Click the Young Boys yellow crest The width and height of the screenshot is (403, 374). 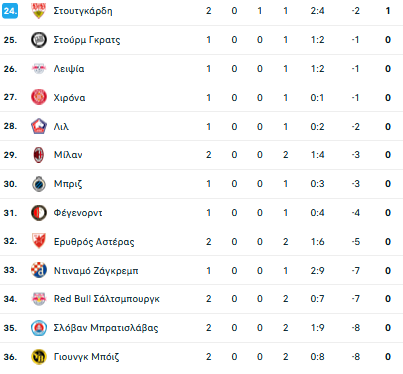(39, 357)
